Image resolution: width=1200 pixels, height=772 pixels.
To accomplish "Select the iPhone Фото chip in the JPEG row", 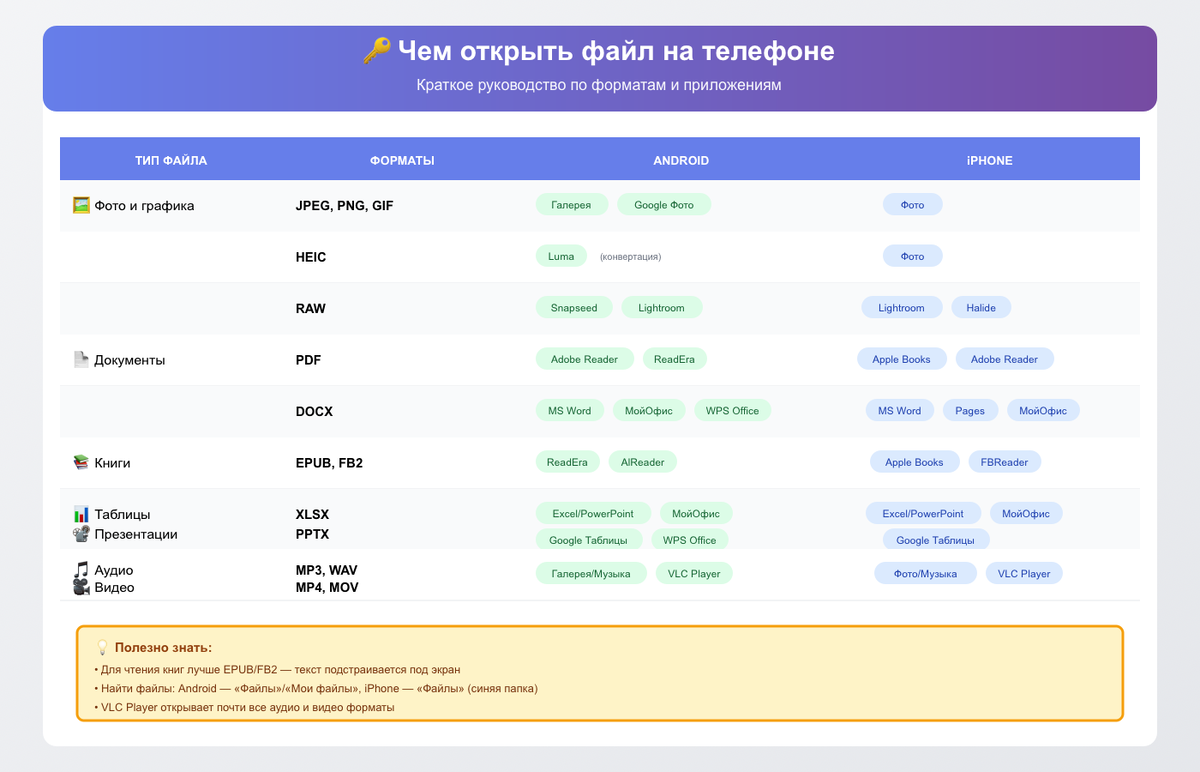I will (x=912, y=205).
